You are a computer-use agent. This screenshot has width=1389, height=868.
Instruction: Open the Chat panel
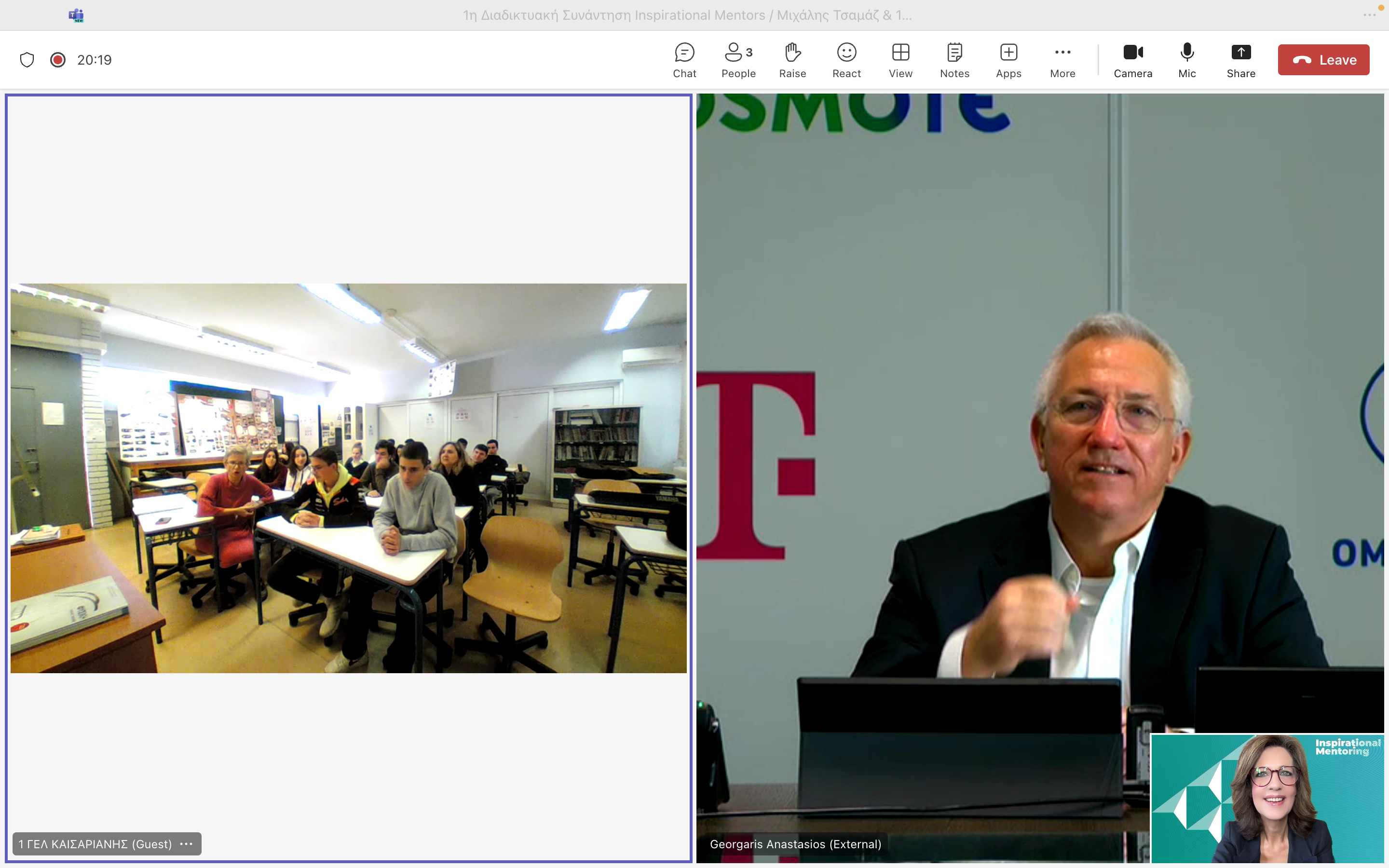tap(684, 60)
